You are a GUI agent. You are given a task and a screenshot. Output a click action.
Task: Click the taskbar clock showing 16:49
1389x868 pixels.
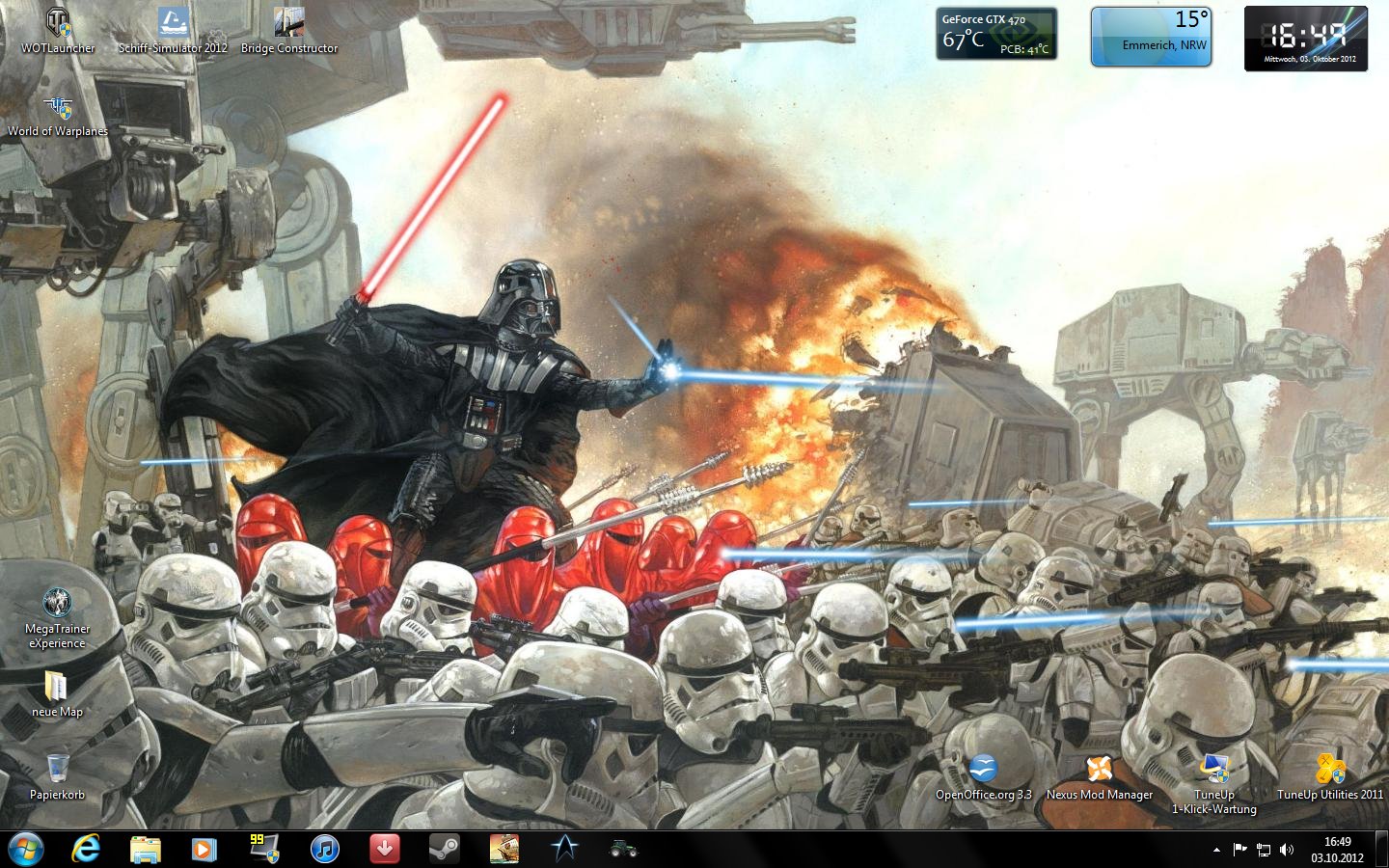1337,850
